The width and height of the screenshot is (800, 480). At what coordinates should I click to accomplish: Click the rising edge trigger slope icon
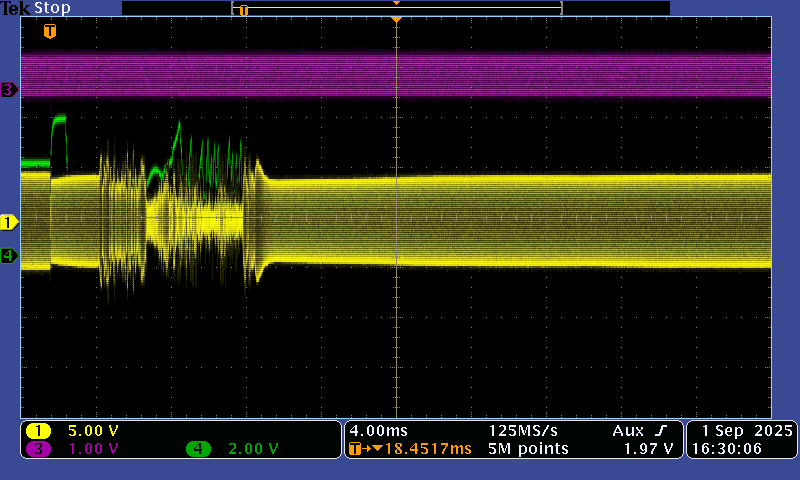tap(662, 430)
